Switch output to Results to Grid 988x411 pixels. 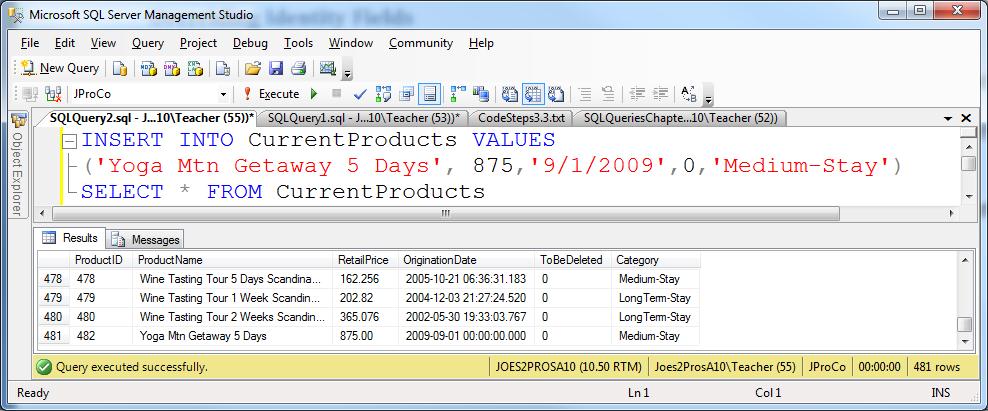tap(533, 94)
